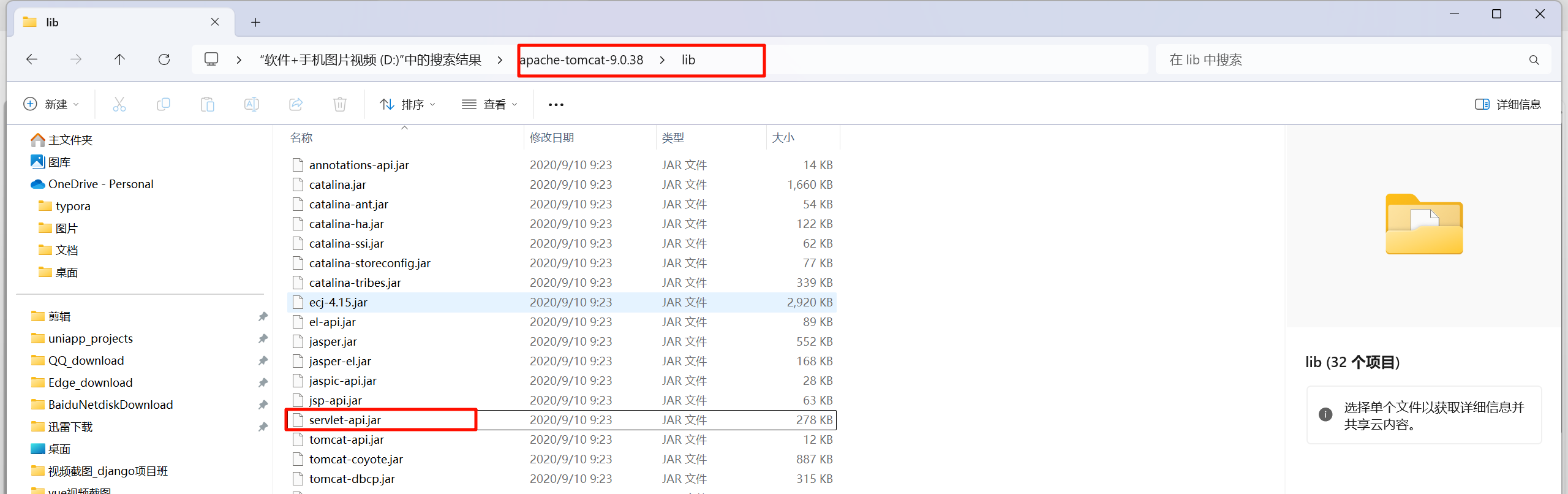Open pinned uniapp_projects folder
1568x494 pixels.
81,339
